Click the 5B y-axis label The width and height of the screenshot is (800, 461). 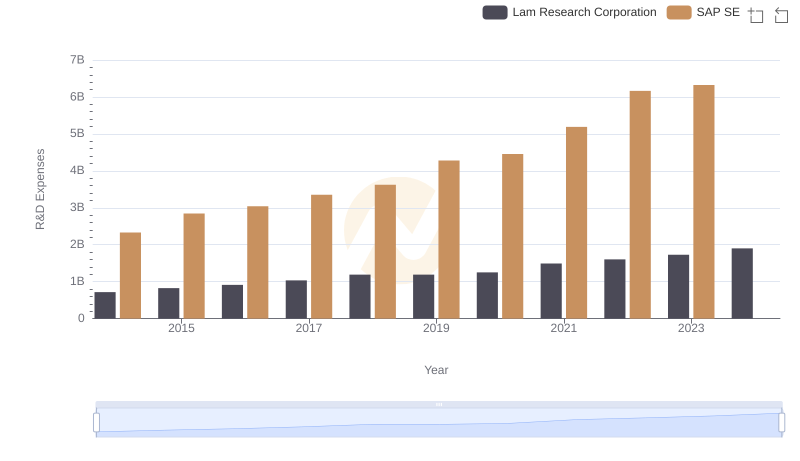pyautogui.click(x=77, y=134)
